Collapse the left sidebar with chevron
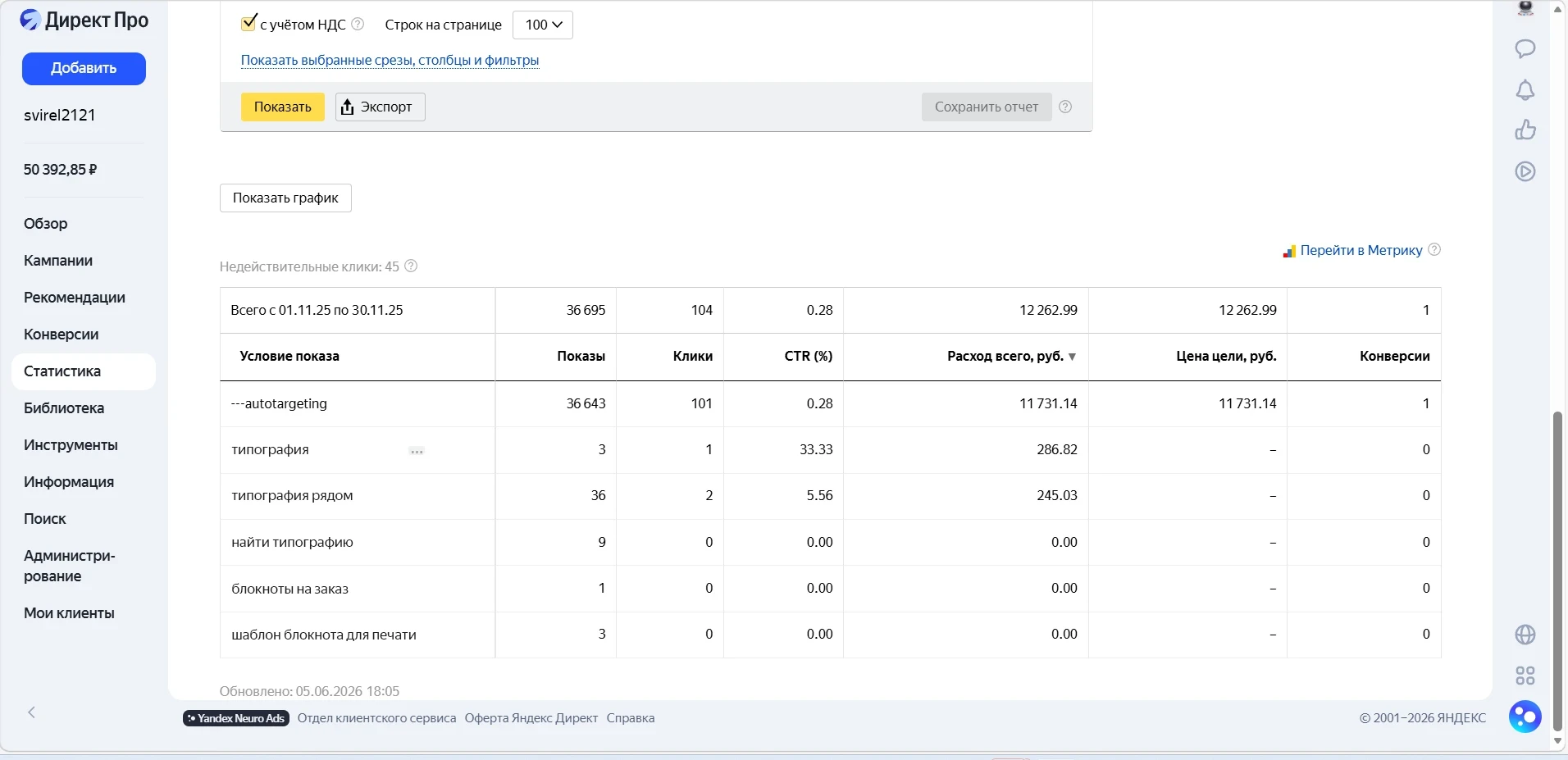Image resolution: width=1568 pixels, height=760 pixels. tap(31, 712)
